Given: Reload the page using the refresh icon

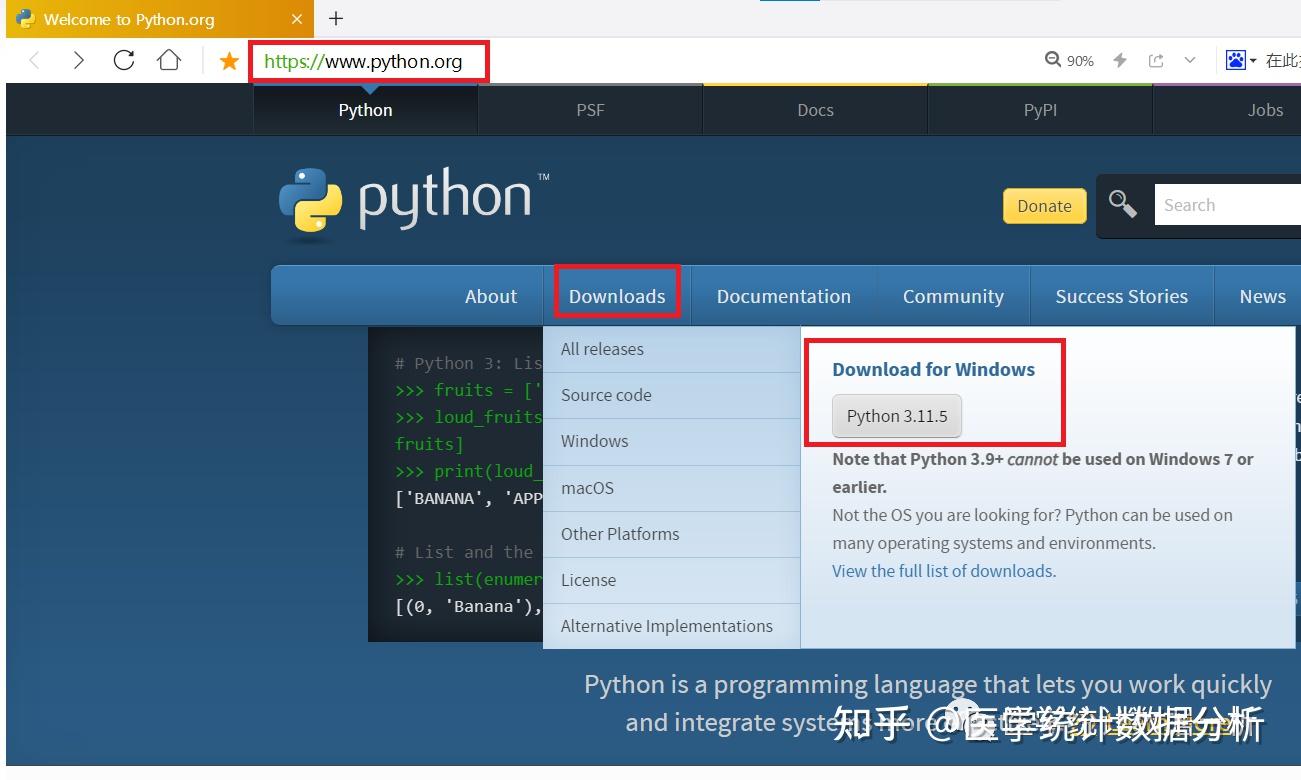Looking at the screenshot, I should (x=123, y=59).
